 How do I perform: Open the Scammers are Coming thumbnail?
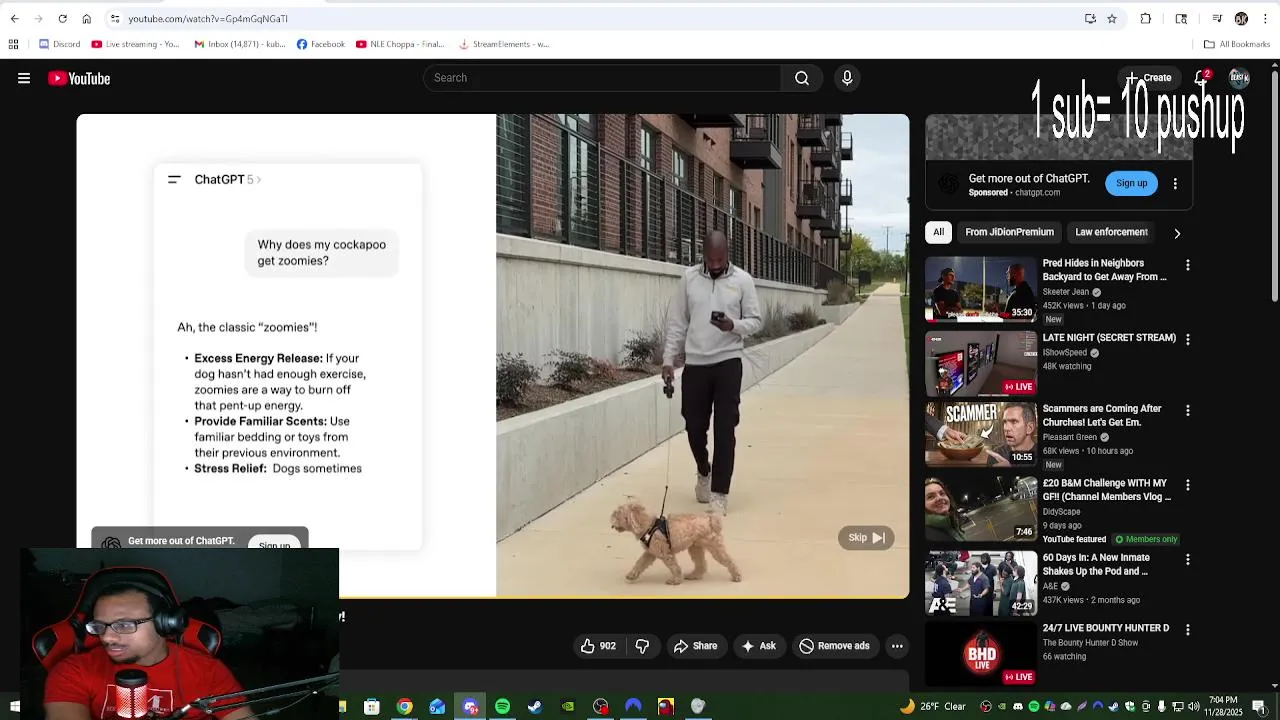981,435
